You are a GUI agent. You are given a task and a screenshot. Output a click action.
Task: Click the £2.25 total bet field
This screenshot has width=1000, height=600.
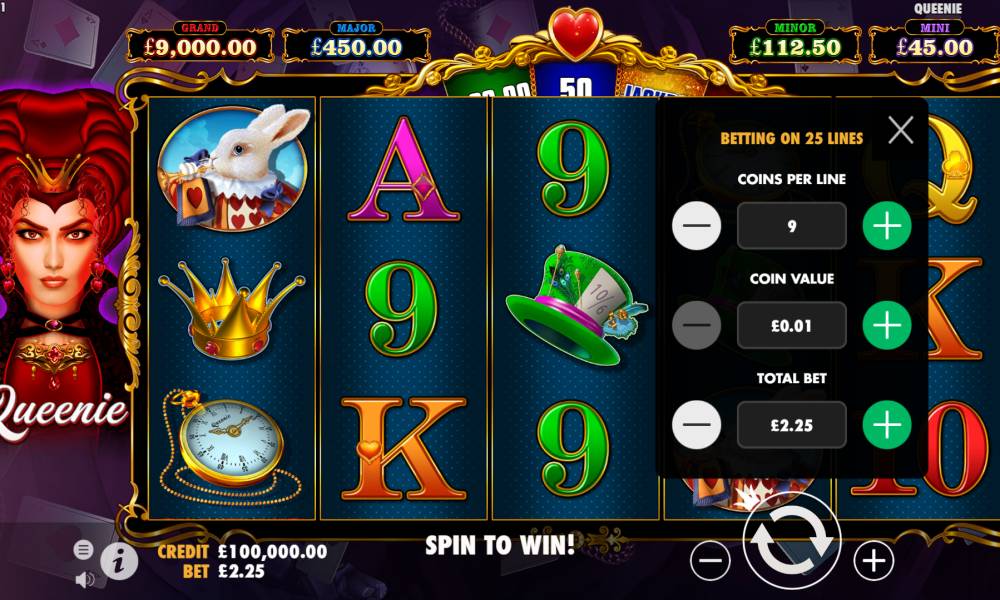(791, 425)
